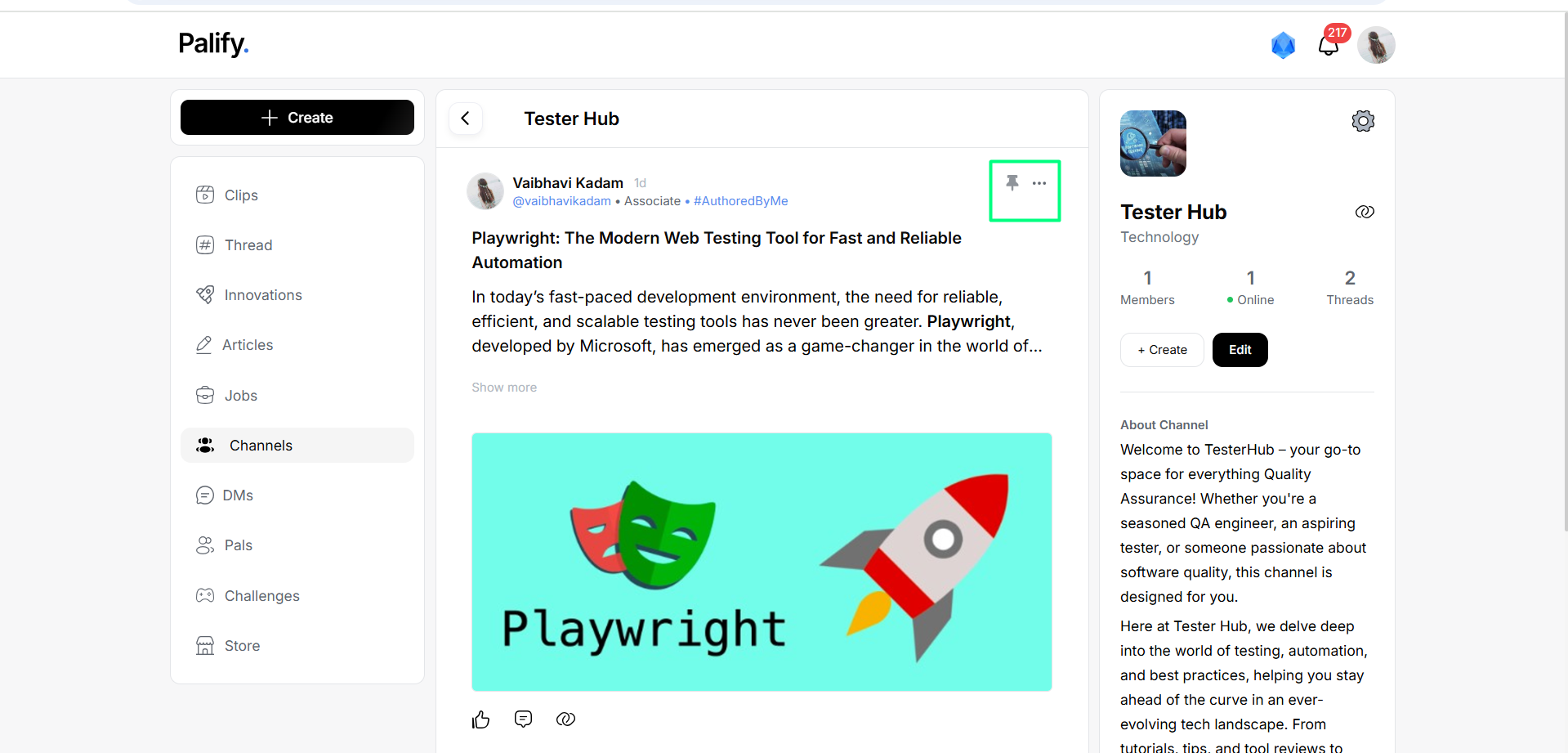
Task: Click the Jobs briefcase icon
Action: click(205, 396)
